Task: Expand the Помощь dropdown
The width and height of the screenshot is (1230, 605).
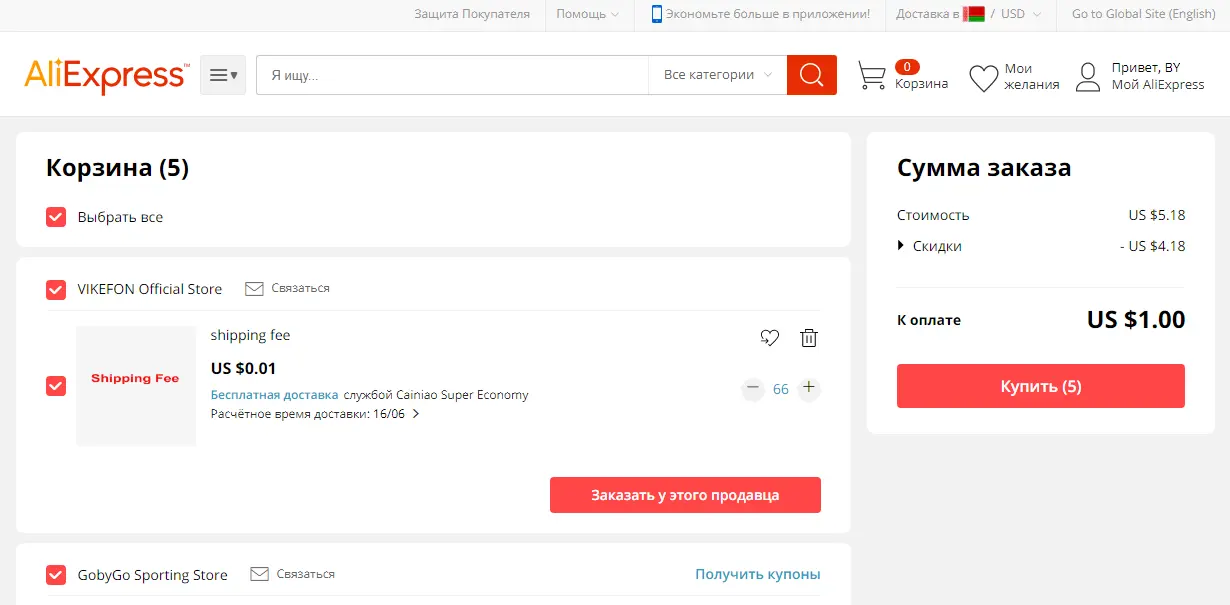Action: (x=587, y=14)
